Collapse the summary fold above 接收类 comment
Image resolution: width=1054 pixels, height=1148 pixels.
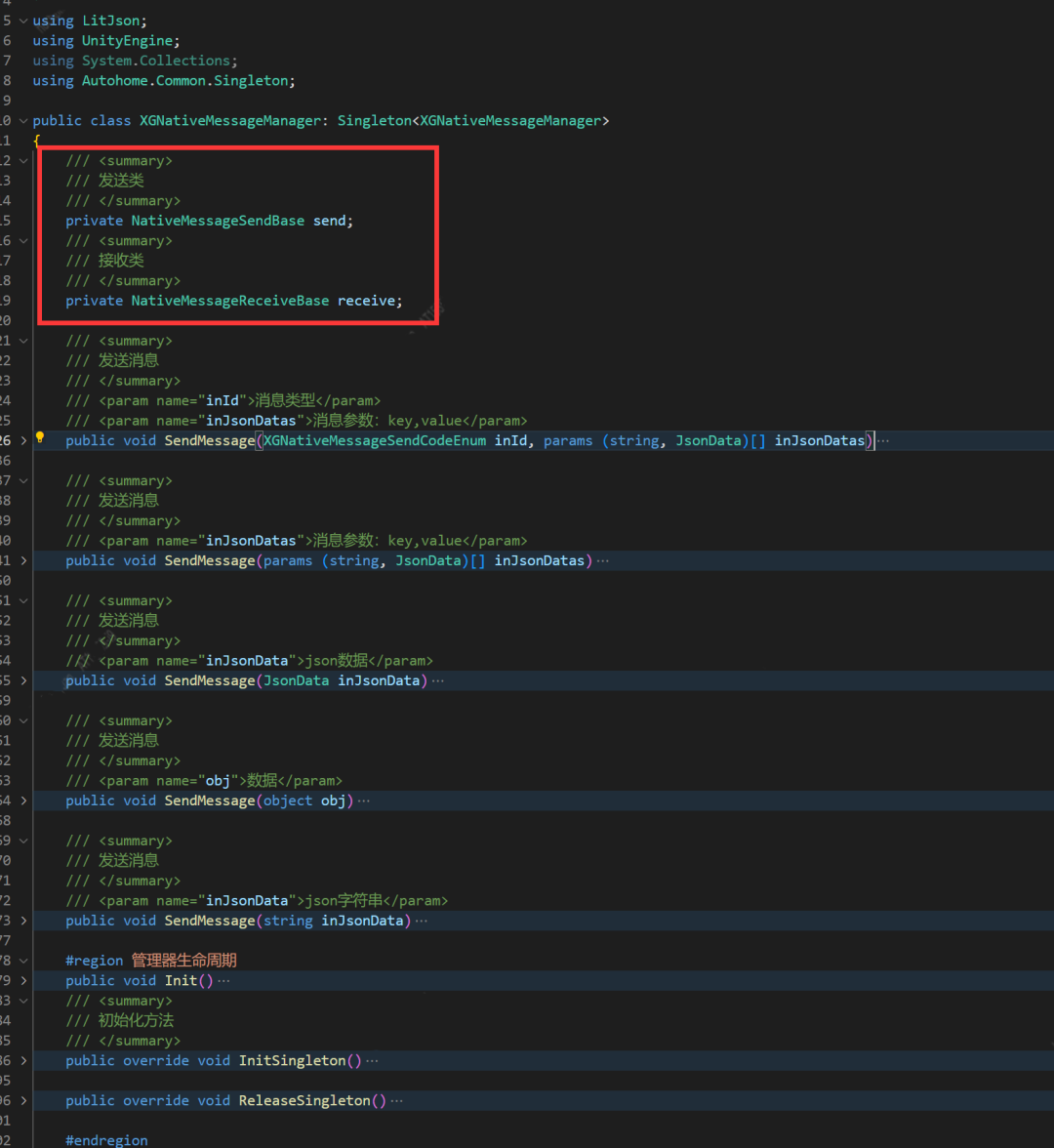[23, 241]
